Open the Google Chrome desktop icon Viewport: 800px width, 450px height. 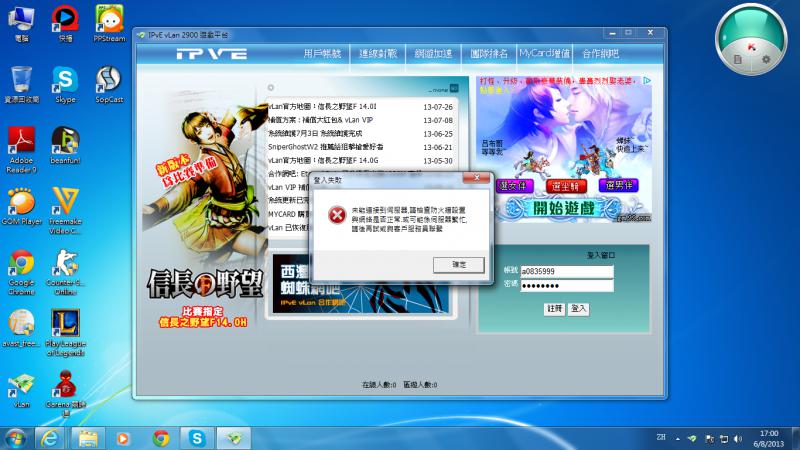[x=21, y=272]
